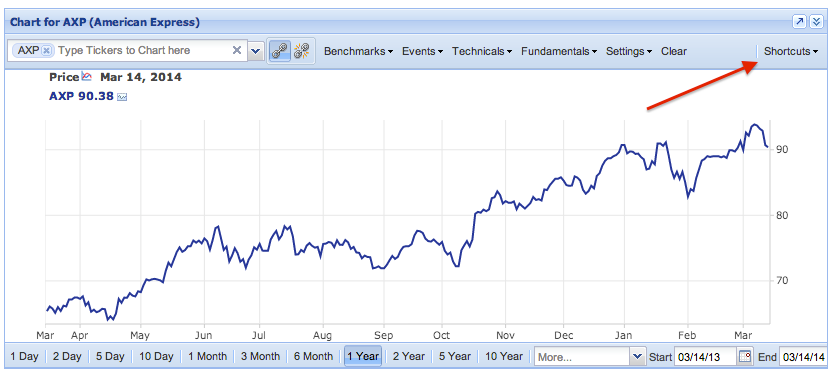Screen dimensions: 832x372
Task: Open the Fundamentals menu
Action: (x=559, y=51)
